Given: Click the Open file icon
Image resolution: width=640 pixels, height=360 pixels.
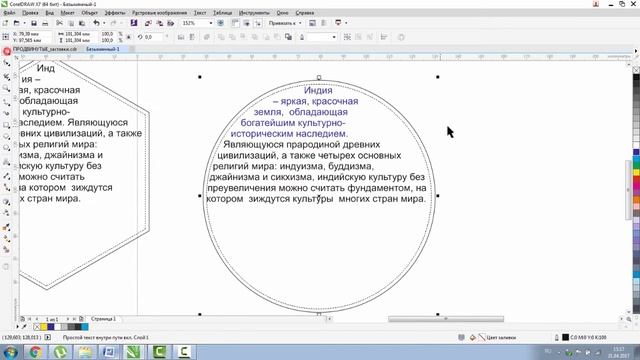Looking at the screenshot, I should coord(17,23).
